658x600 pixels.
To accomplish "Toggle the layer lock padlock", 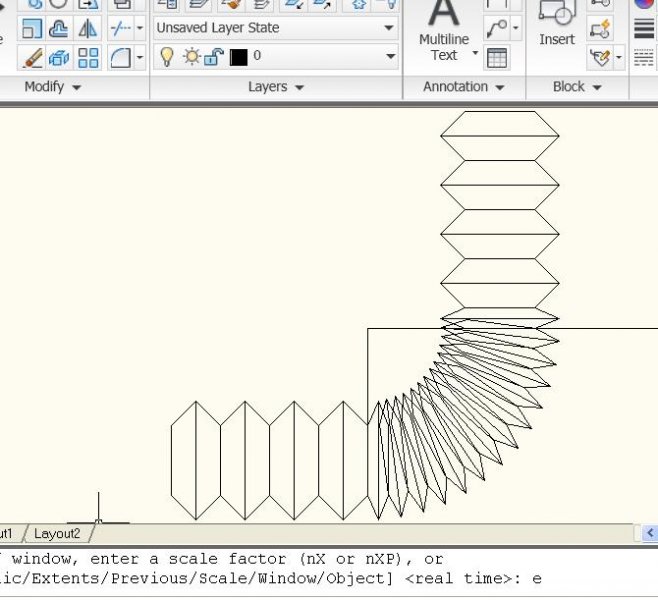I will click(x=212, y=57).
